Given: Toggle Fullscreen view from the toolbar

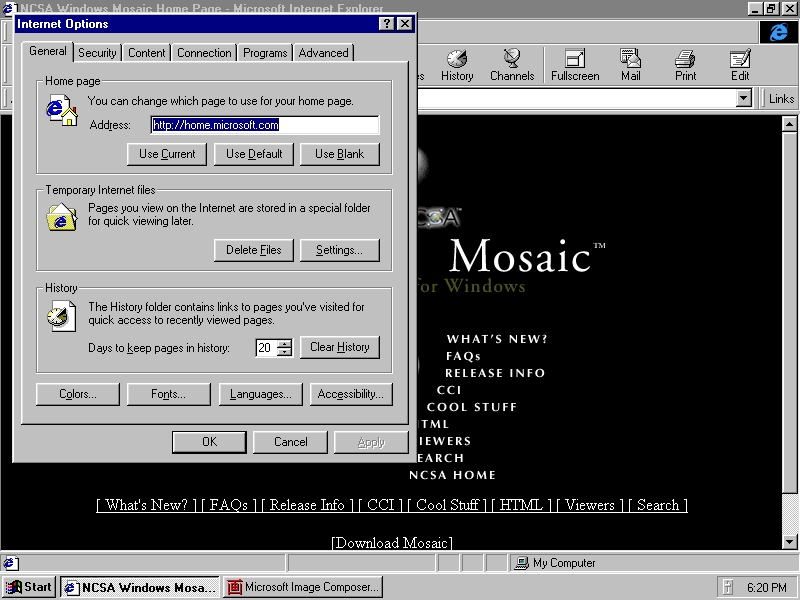Looking at the screenshot, I should click(575, 65).
